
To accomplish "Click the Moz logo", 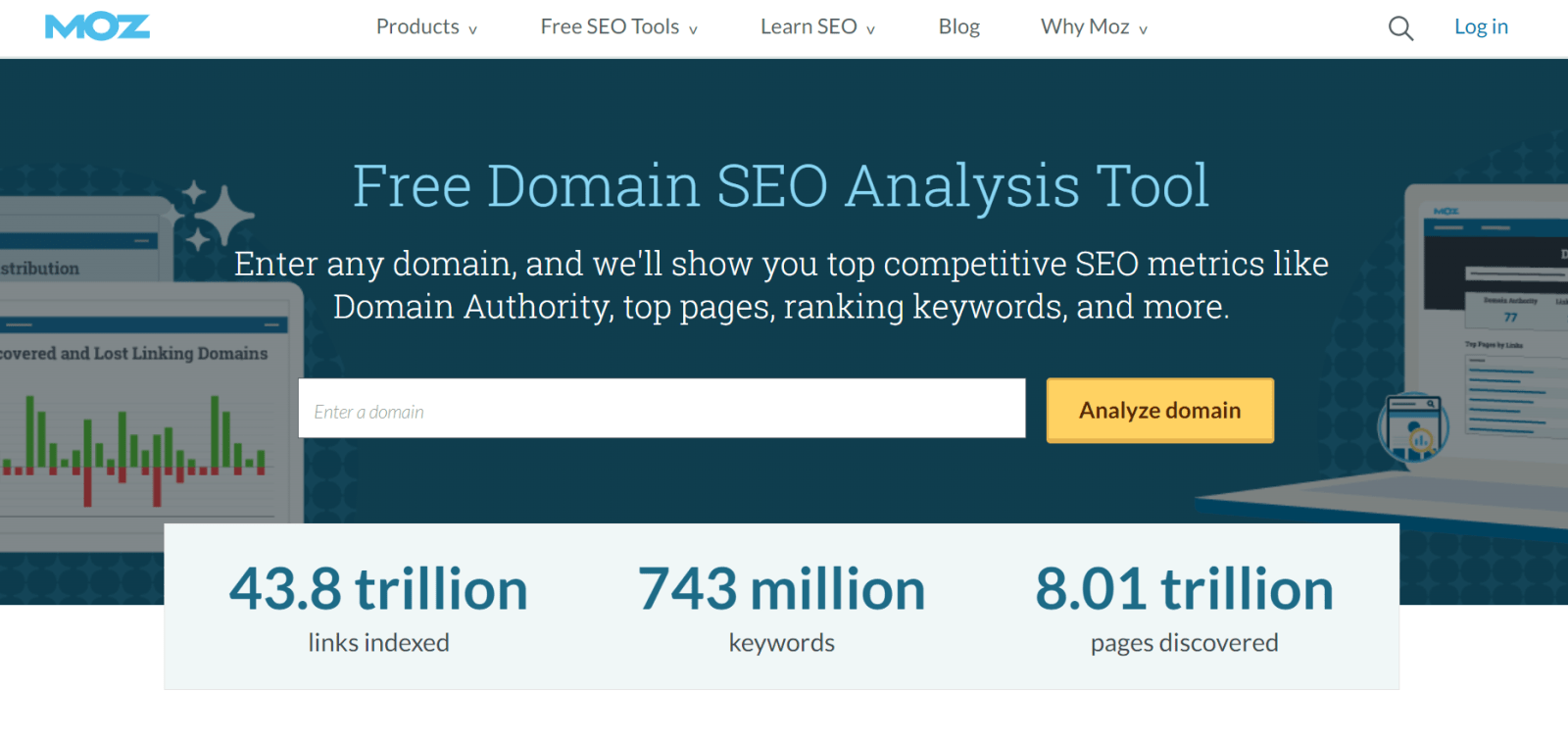I will click(97, 26).
